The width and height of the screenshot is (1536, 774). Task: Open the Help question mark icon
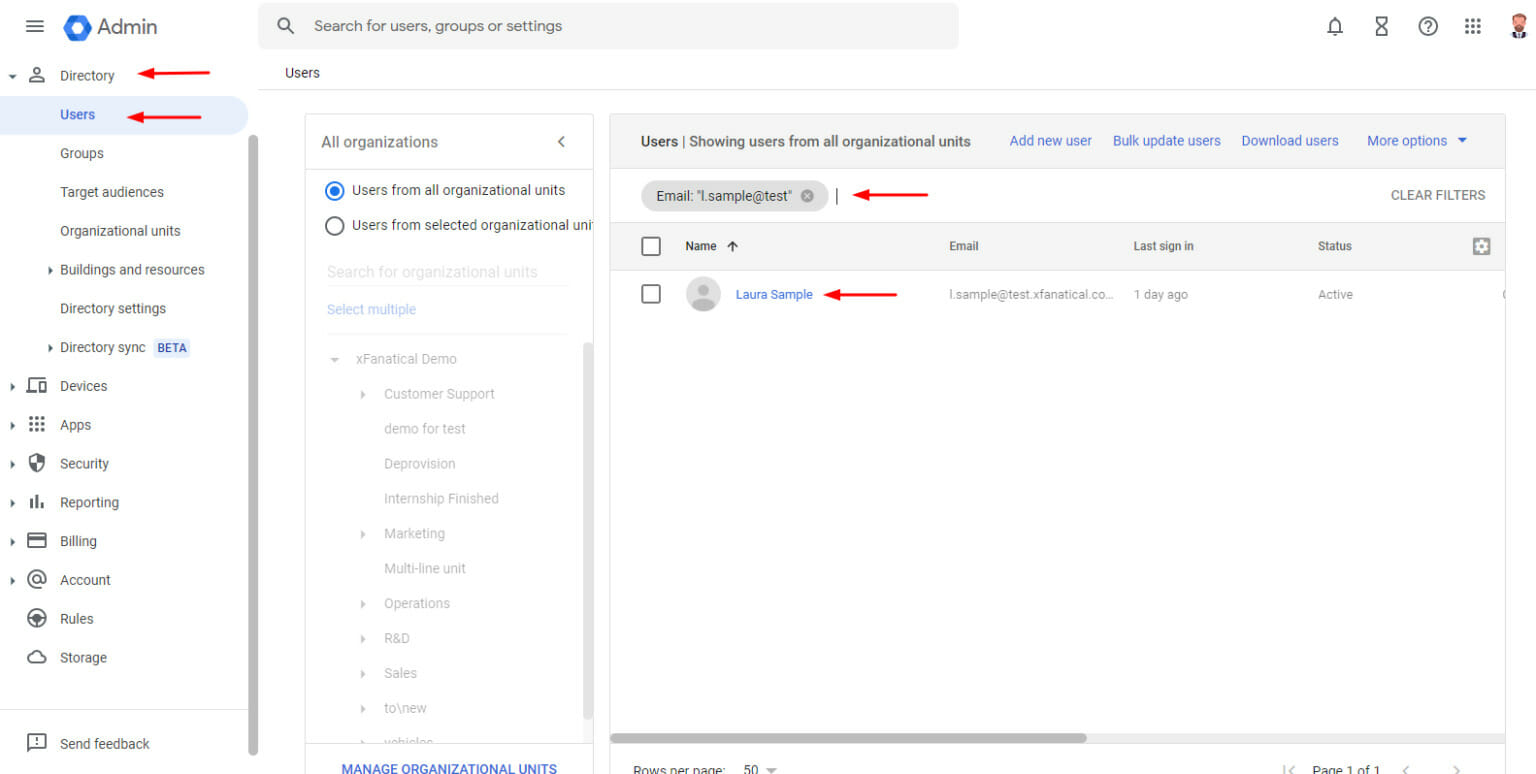(x=1427, y=26)
